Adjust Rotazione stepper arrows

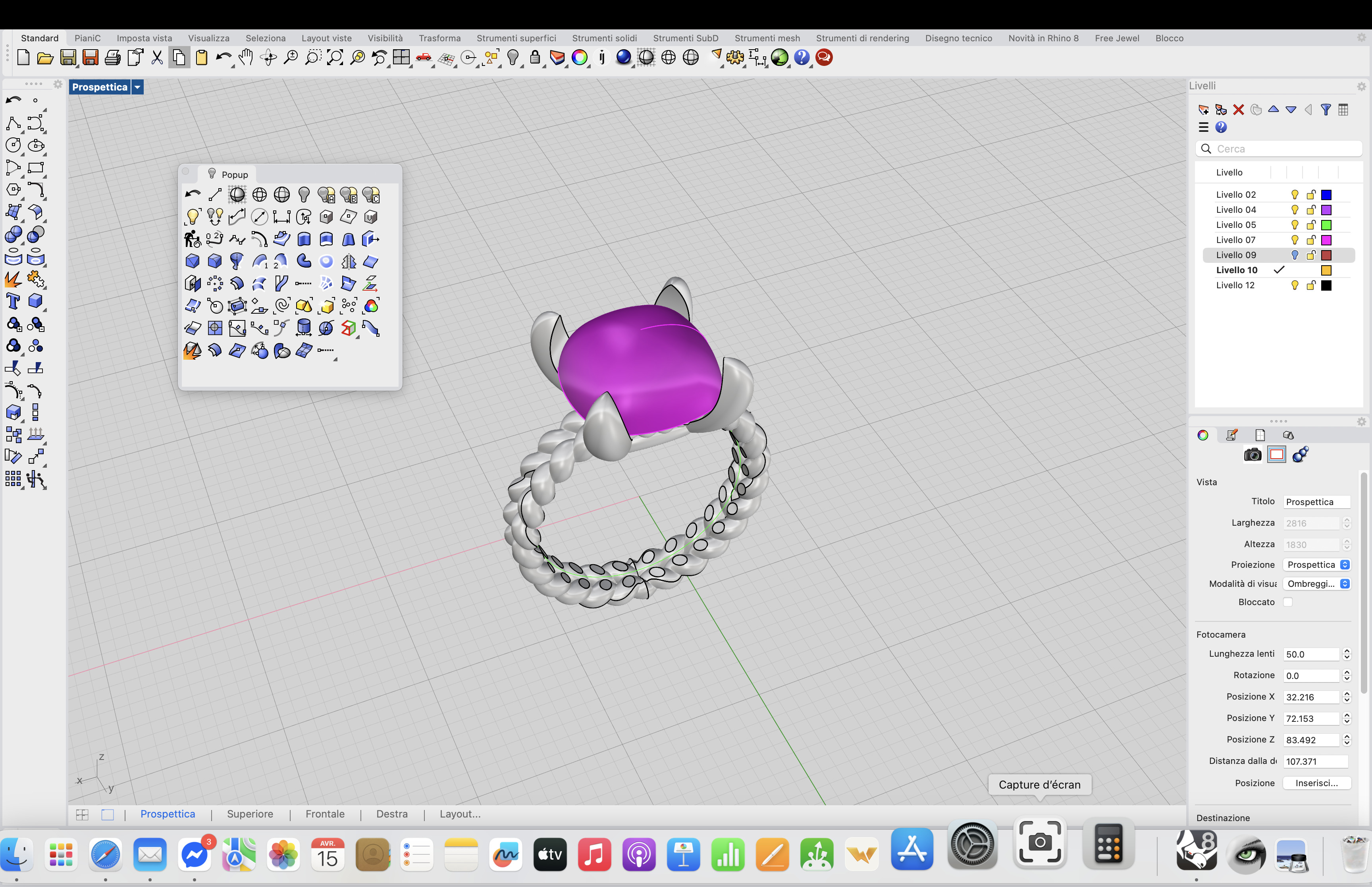pos(1346,676)
